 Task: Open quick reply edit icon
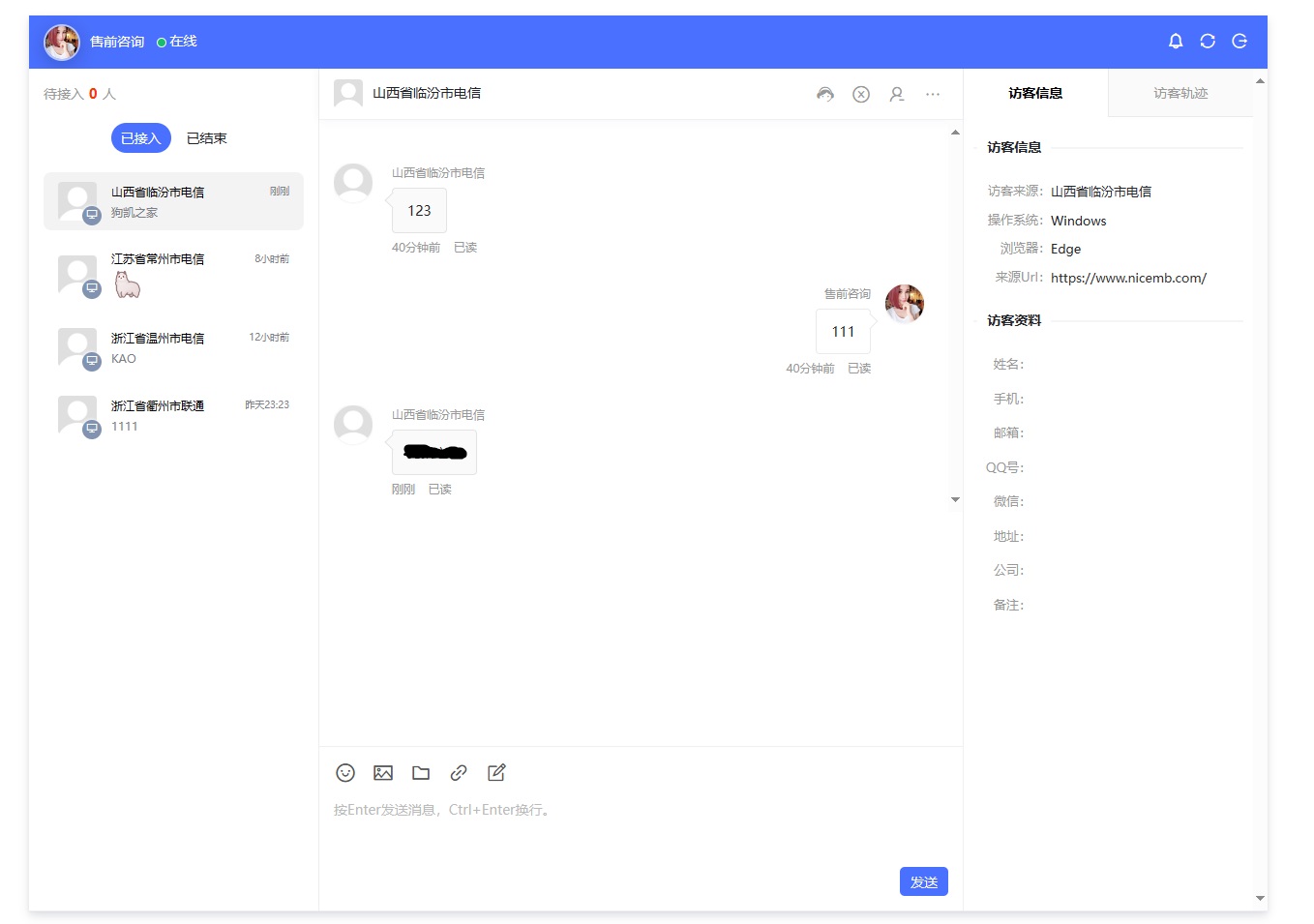tap(496, 772)
